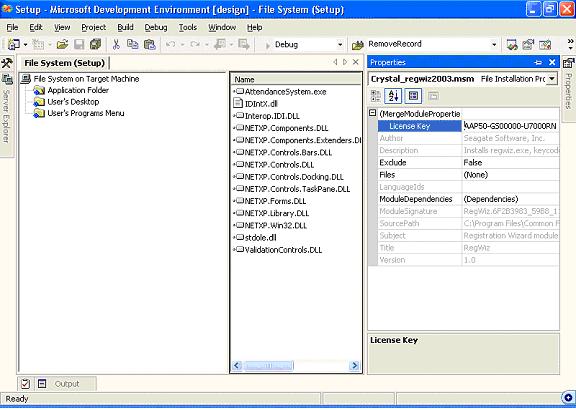Open the File menu
This screenshot has width=576, height=410.
point(12,27)
